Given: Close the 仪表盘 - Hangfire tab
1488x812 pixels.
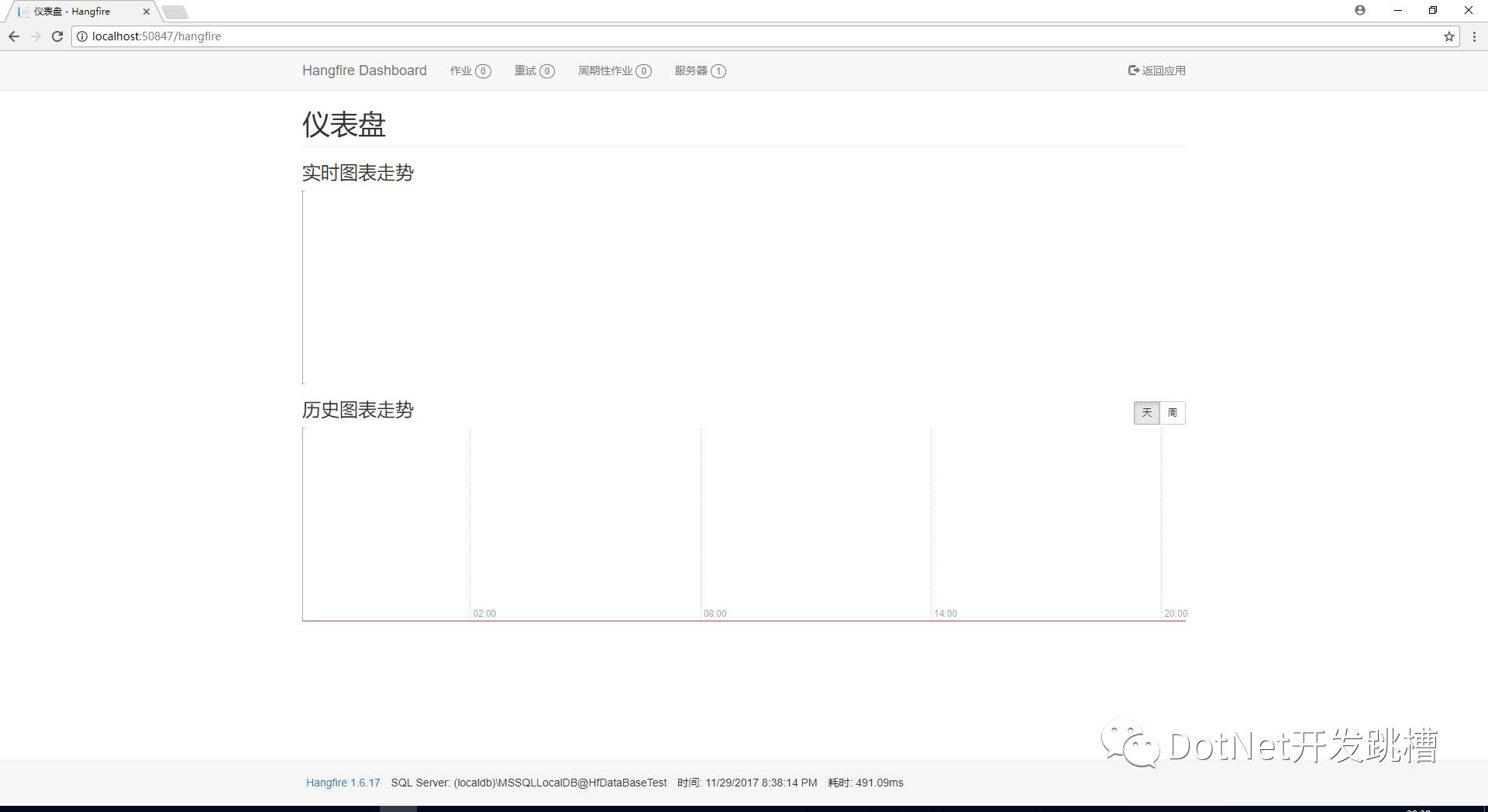Looking at the screenshot, I should pyautogui.click(x=146, y=12).
